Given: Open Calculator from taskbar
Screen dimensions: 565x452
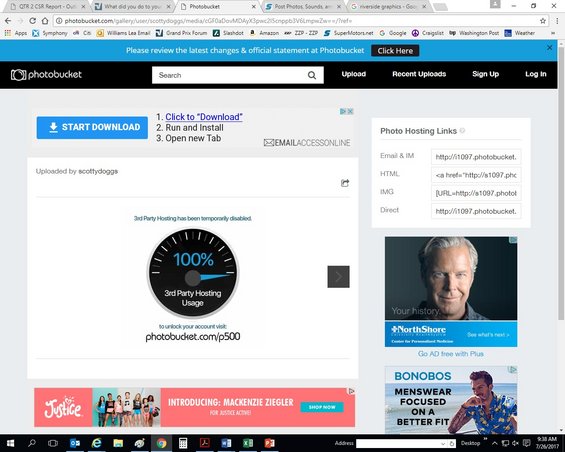Looking at the screenshot, I should [183, 443].
